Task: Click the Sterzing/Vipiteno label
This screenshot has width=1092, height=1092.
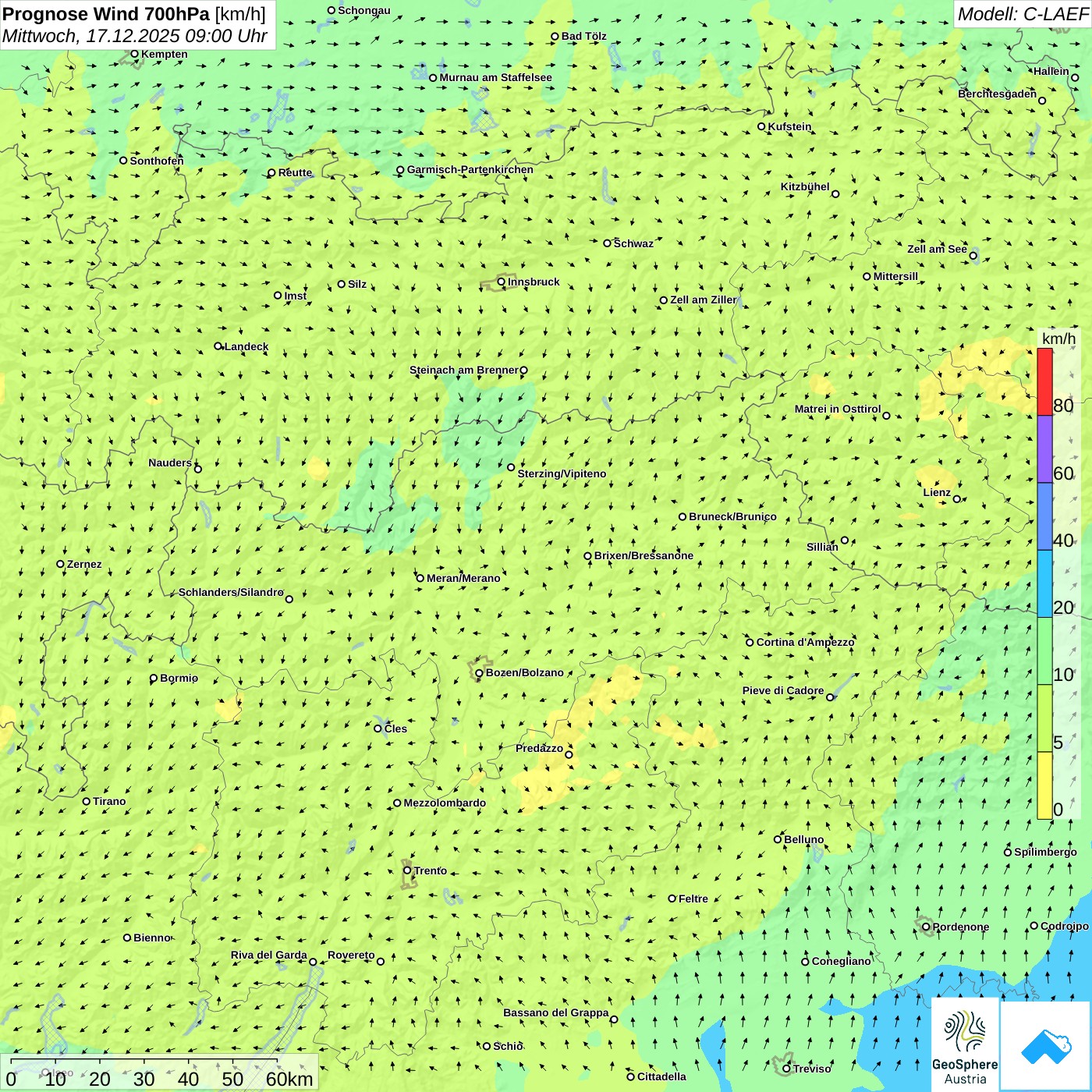Action: click(562, 473)
